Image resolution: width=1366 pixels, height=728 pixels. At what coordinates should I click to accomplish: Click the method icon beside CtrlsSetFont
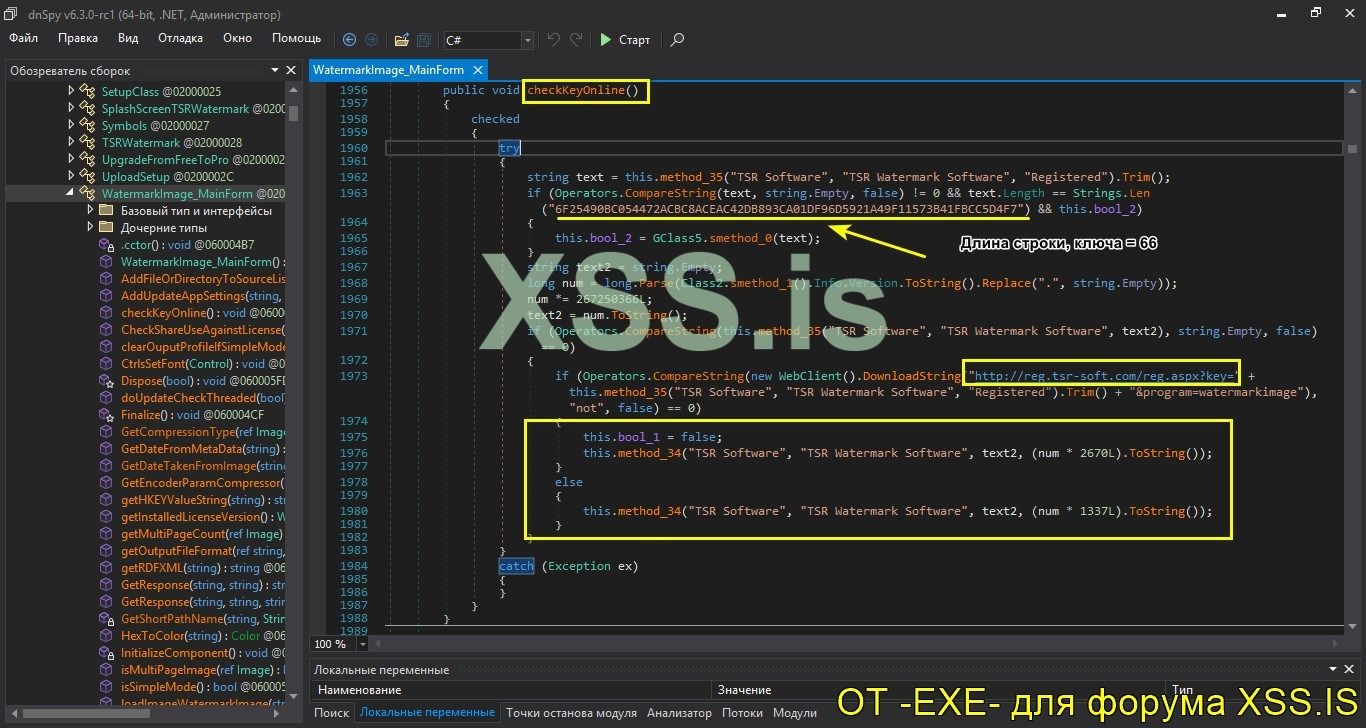[107, 364]
